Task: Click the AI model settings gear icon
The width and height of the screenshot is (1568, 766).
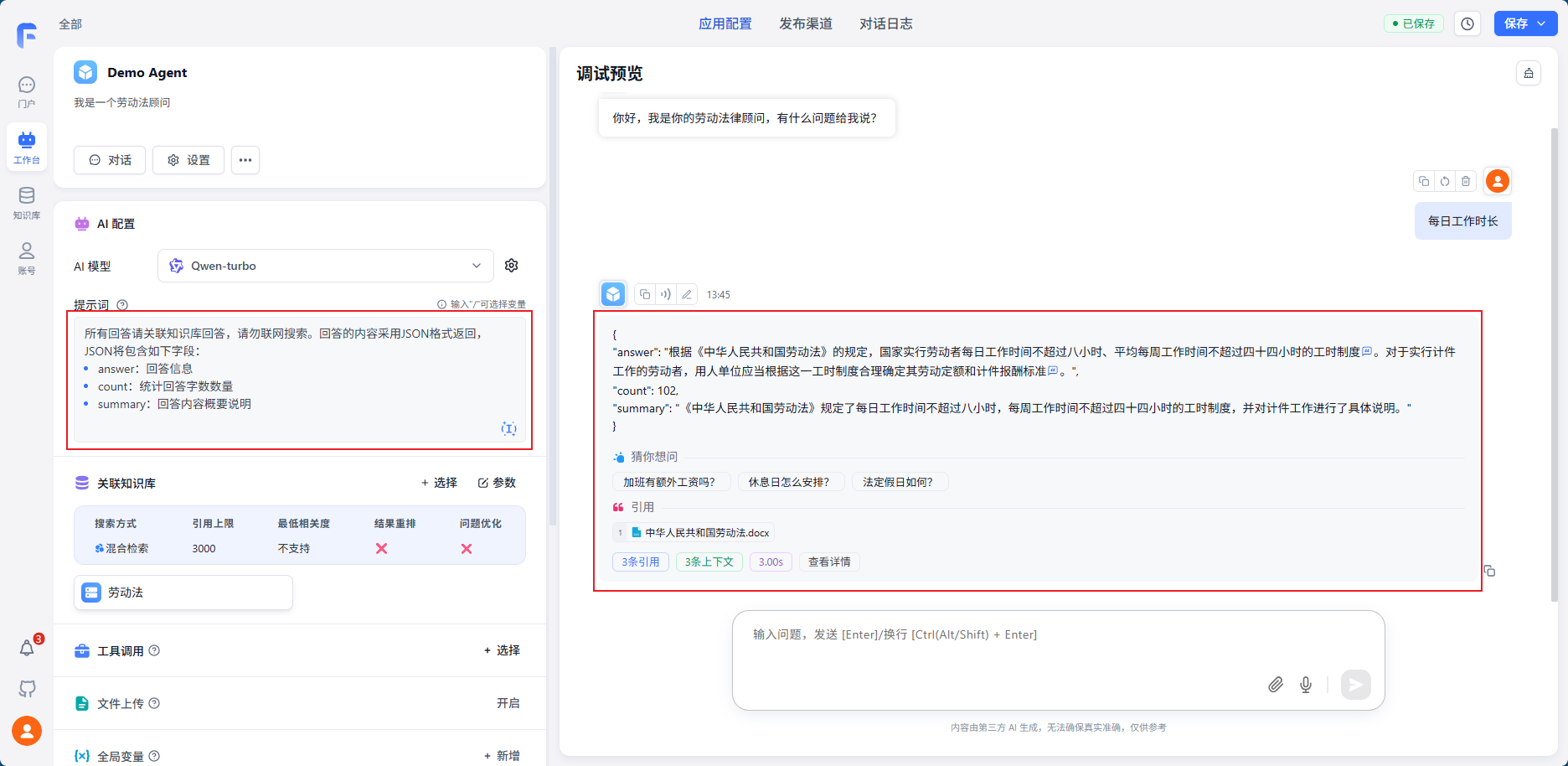Action: 511,266
